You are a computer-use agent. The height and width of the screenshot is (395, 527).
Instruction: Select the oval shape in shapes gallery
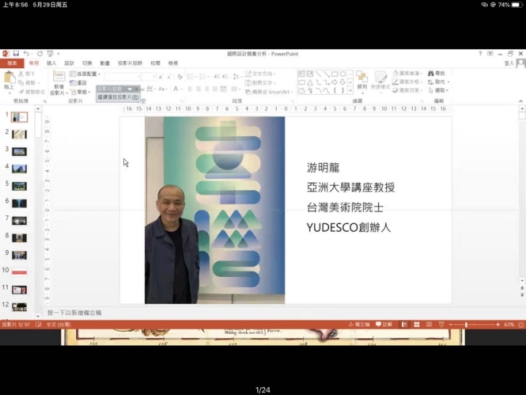pyautogui.click(x=343, y=74)
